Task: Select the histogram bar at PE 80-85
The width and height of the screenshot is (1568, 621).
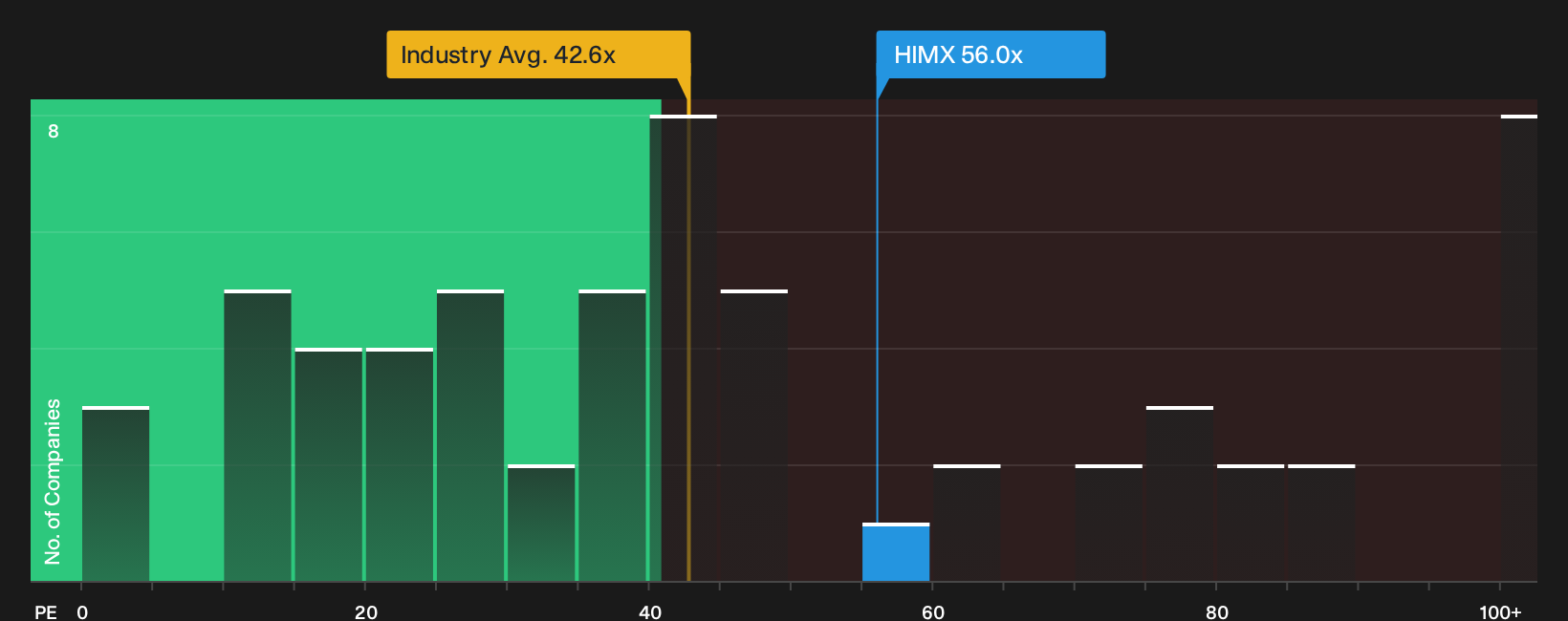Action: coord(1251,523)
